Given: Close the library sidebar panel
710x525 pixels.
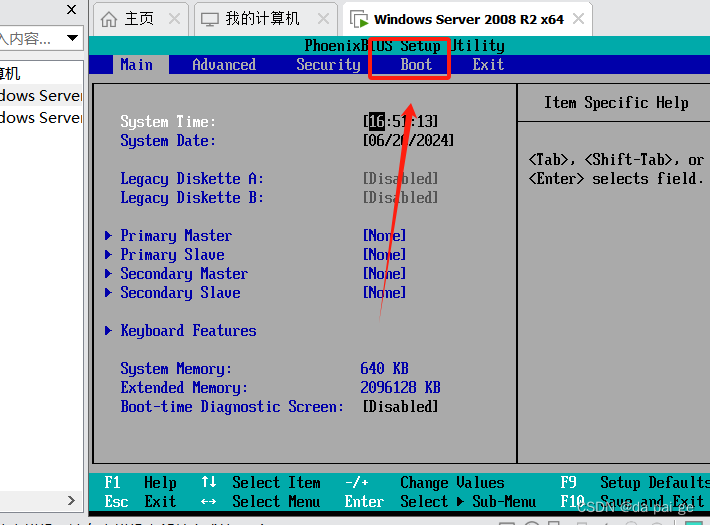Looking at the screenshot, I should click(71, 10).
